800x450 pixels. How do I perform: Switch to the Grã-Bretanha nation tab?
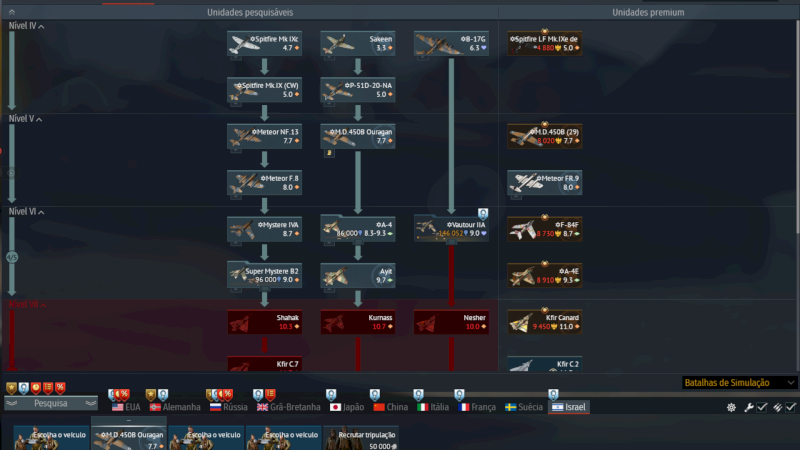[x=288, y=407]
